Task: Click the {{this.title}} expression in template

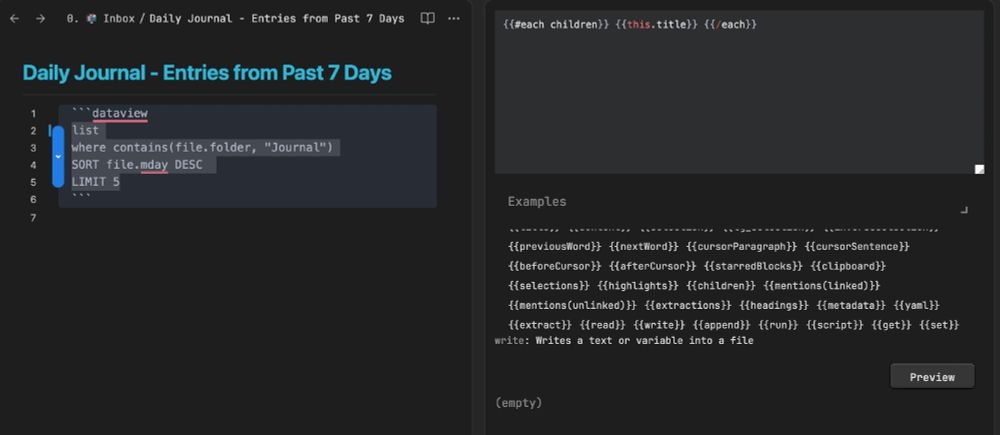Action: click(657, 25)
